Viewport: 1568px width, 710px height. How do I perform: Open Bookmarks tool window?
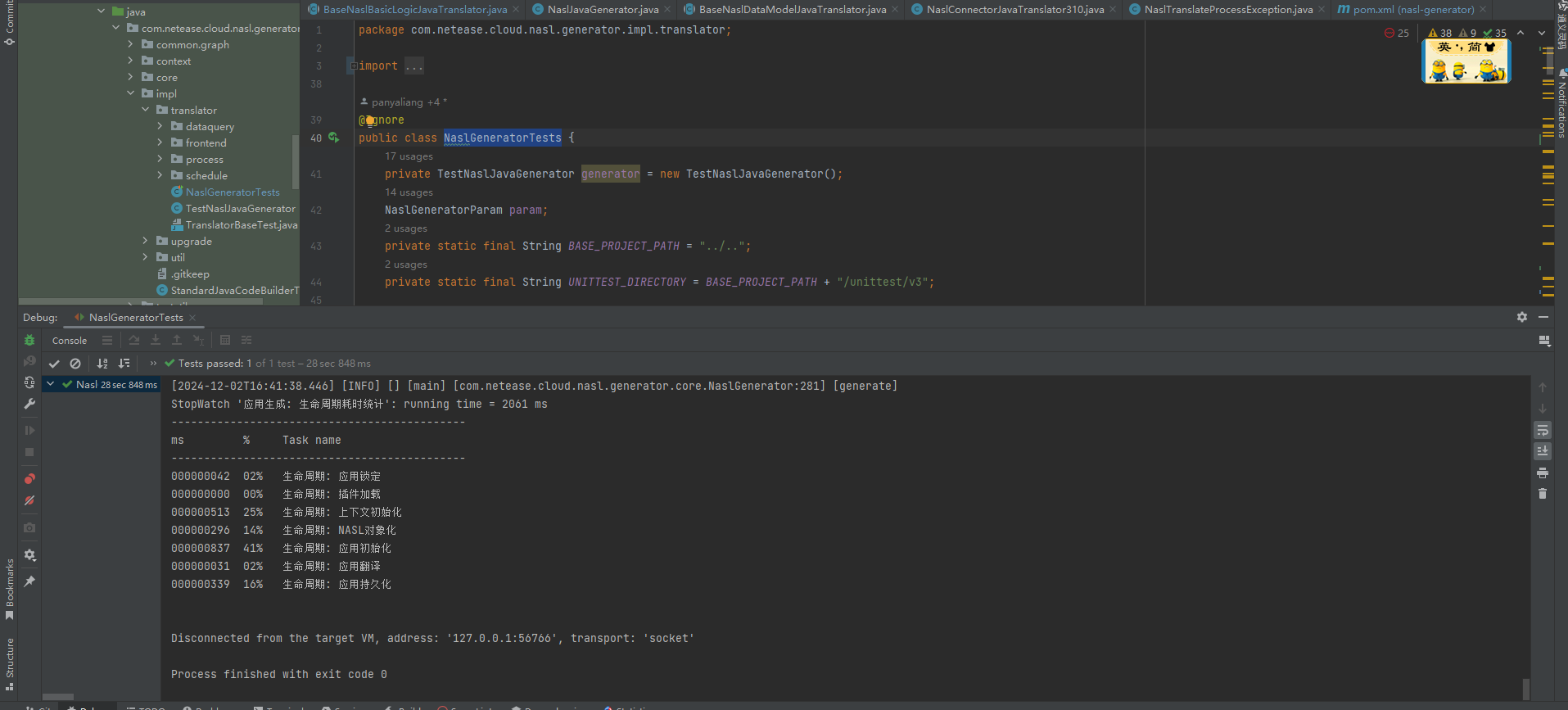tap(9, 588)
